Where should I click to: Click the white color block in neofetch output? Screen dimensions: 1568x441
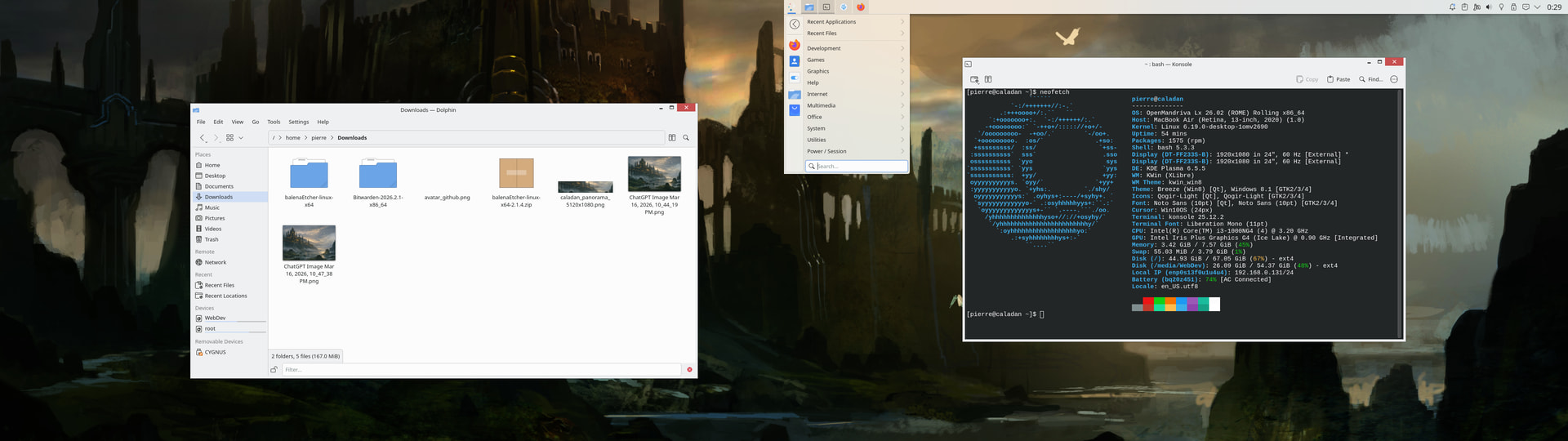1214,305
